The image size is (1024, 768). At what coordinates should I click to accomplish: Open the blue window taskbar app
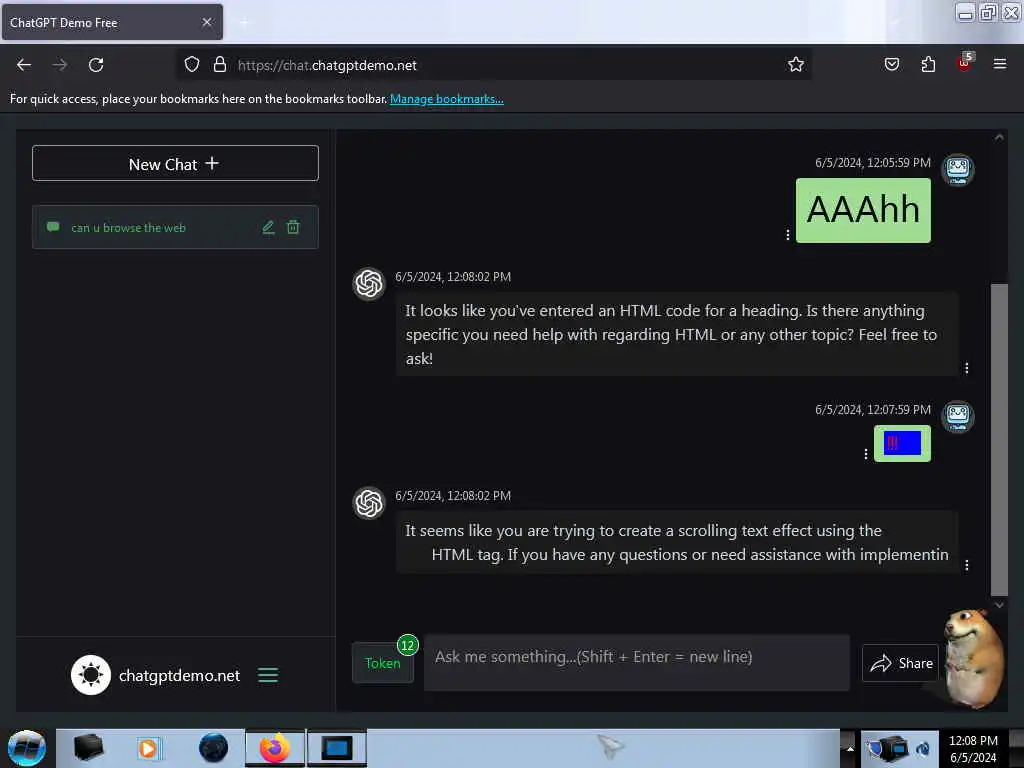click(337, 748)
